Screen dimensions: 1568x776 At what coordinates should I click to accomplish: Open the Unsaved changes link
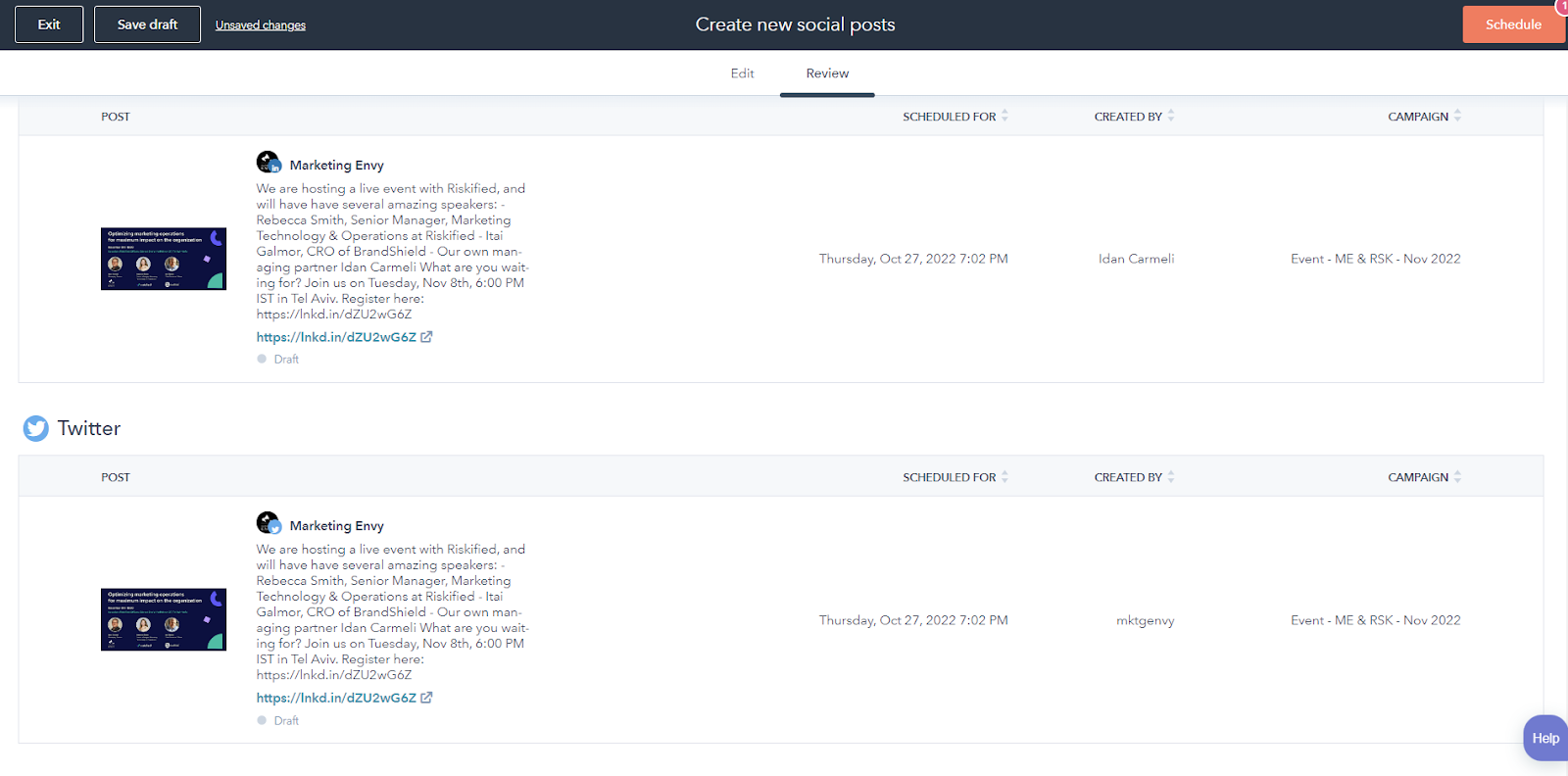point(261,25)
